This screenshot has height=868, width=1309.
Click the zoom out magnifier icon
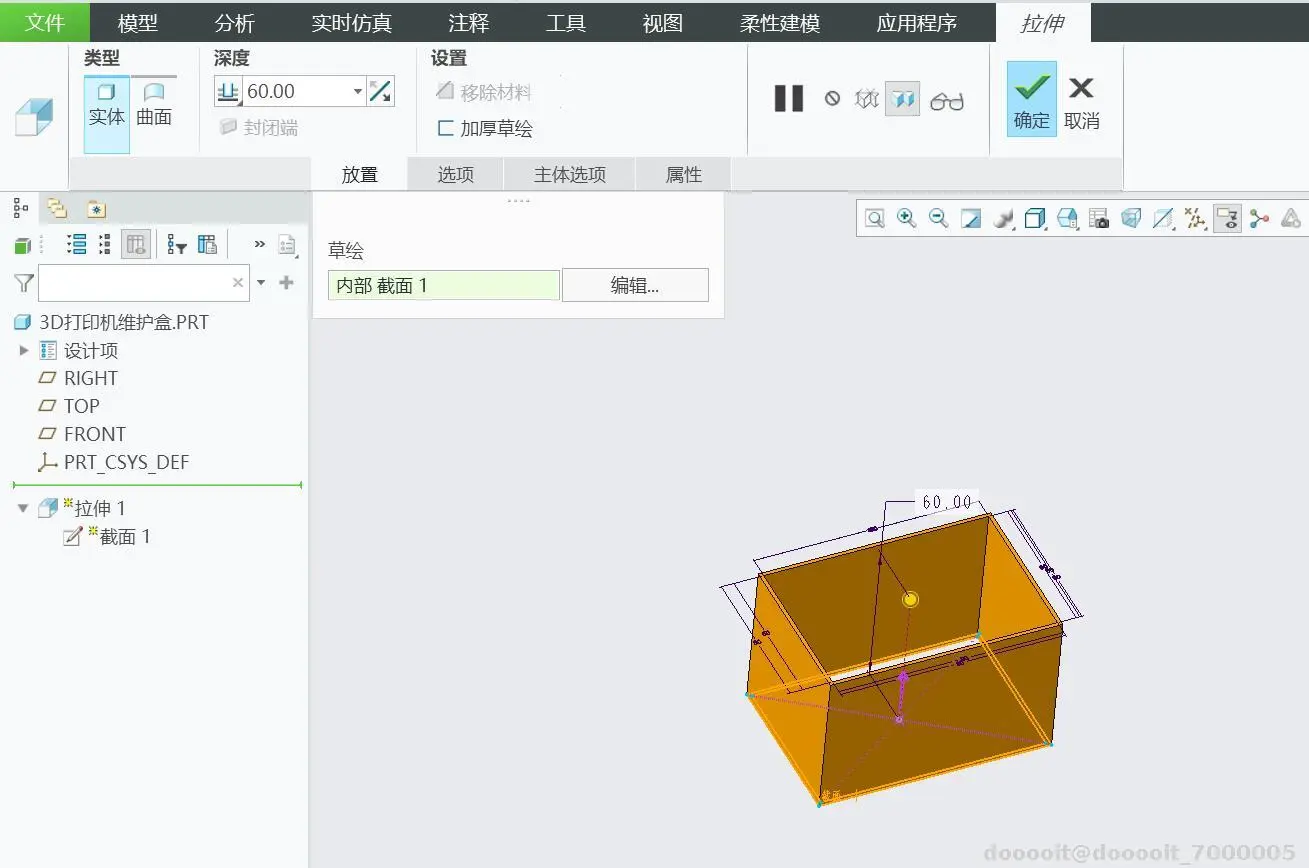coord(938,218)
